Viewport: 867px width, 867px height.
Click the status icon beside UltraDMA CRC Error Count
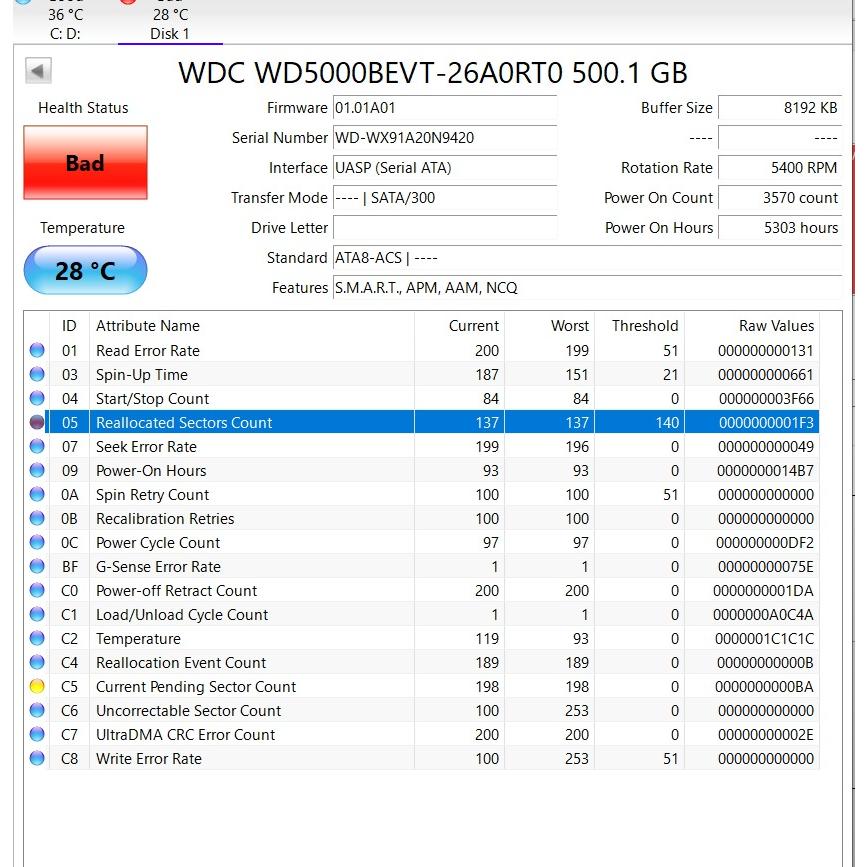37,735
